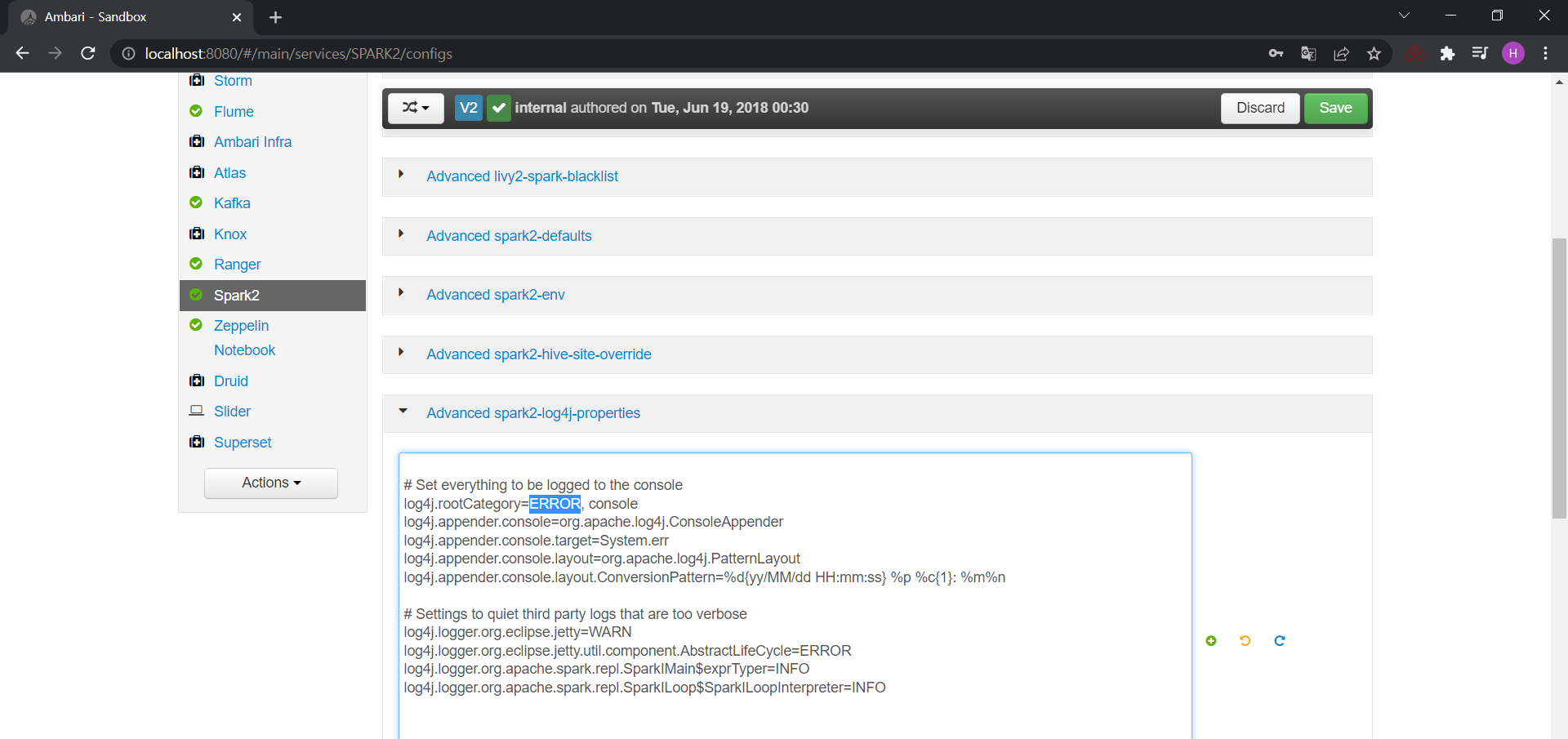Click the highlighted ERROR text in rootCategory line
The width and height of the screenshot is (1568, 739).
[x=555, y=504]
